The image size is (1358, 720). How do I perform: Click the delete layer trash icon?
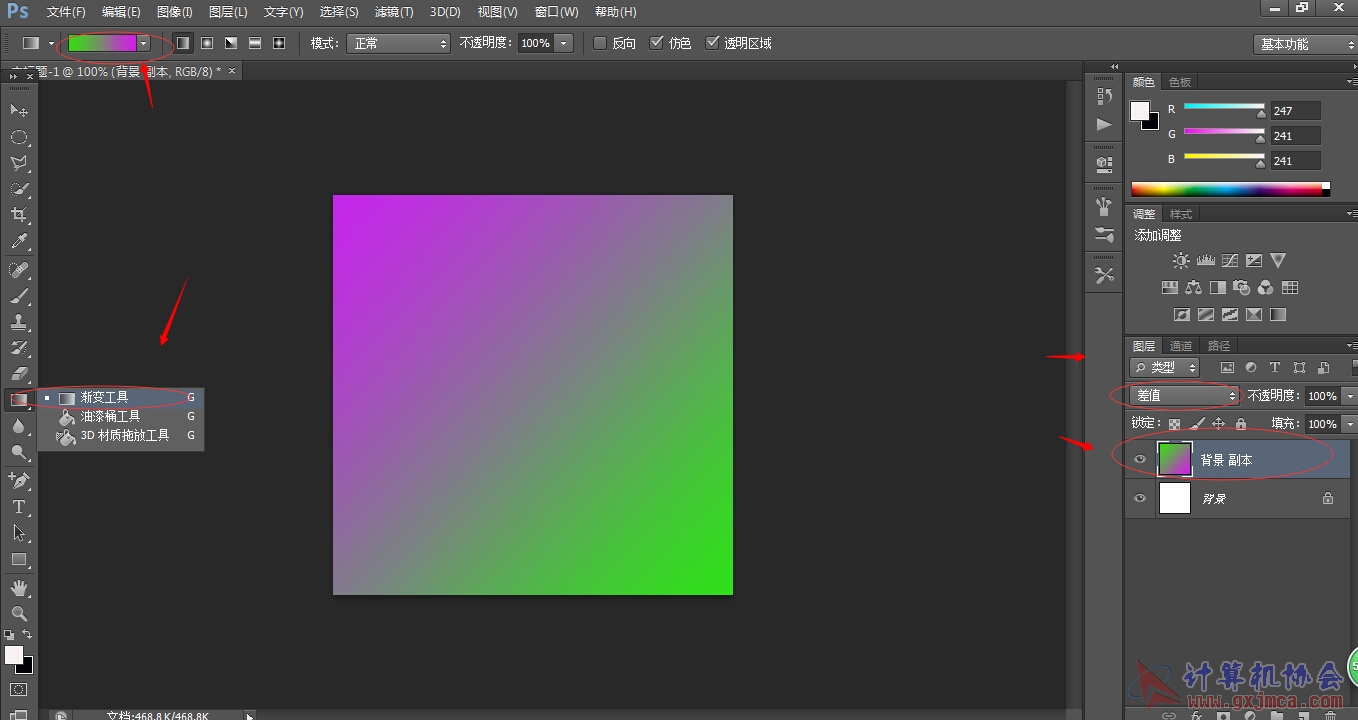coord(1329,715)
